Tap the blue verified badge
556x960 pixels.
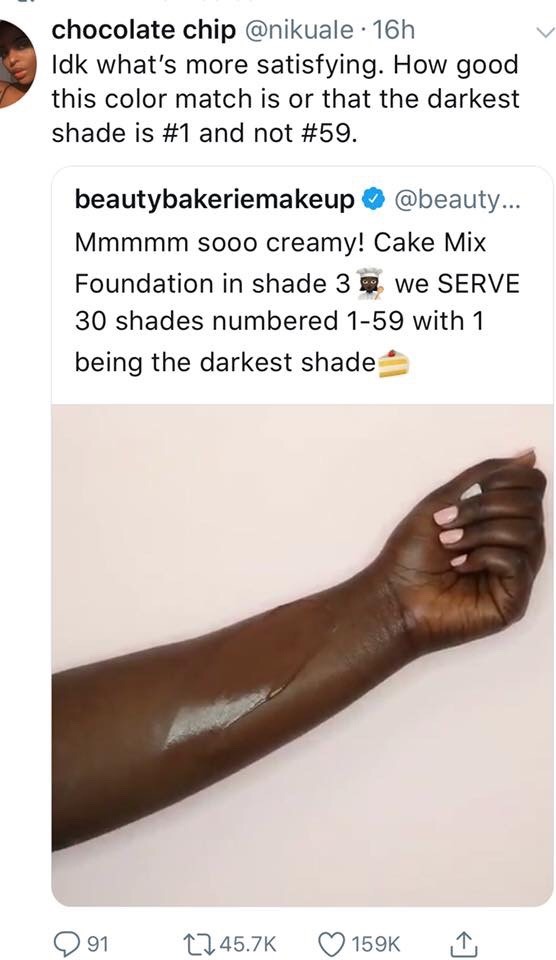[x=374, y=199]
